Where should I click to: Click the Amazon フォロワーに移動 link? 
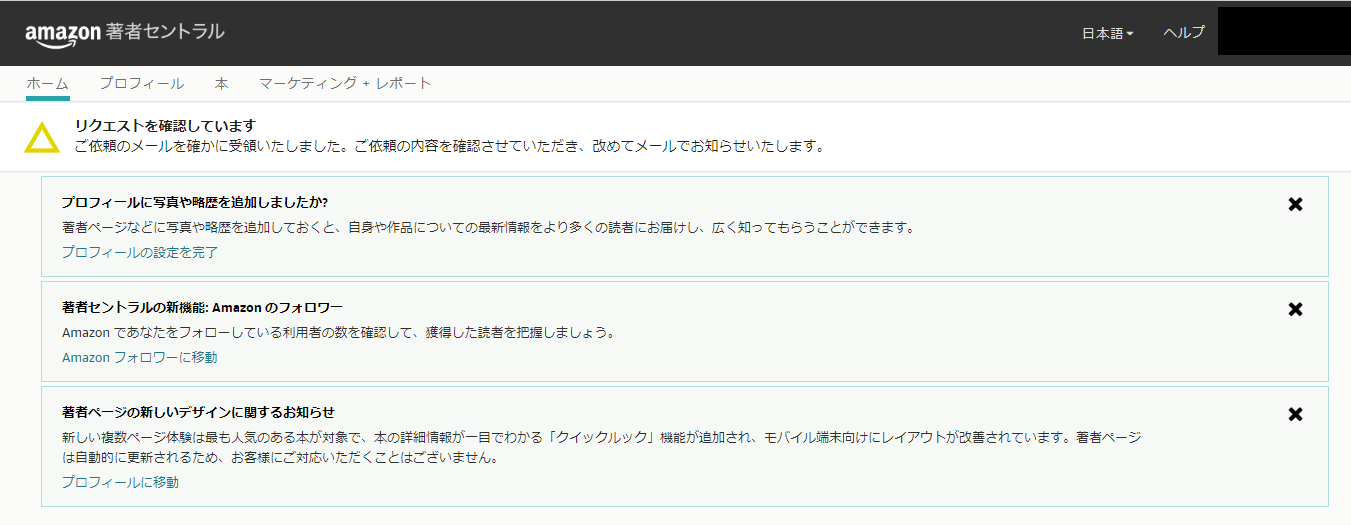[139, 357]
